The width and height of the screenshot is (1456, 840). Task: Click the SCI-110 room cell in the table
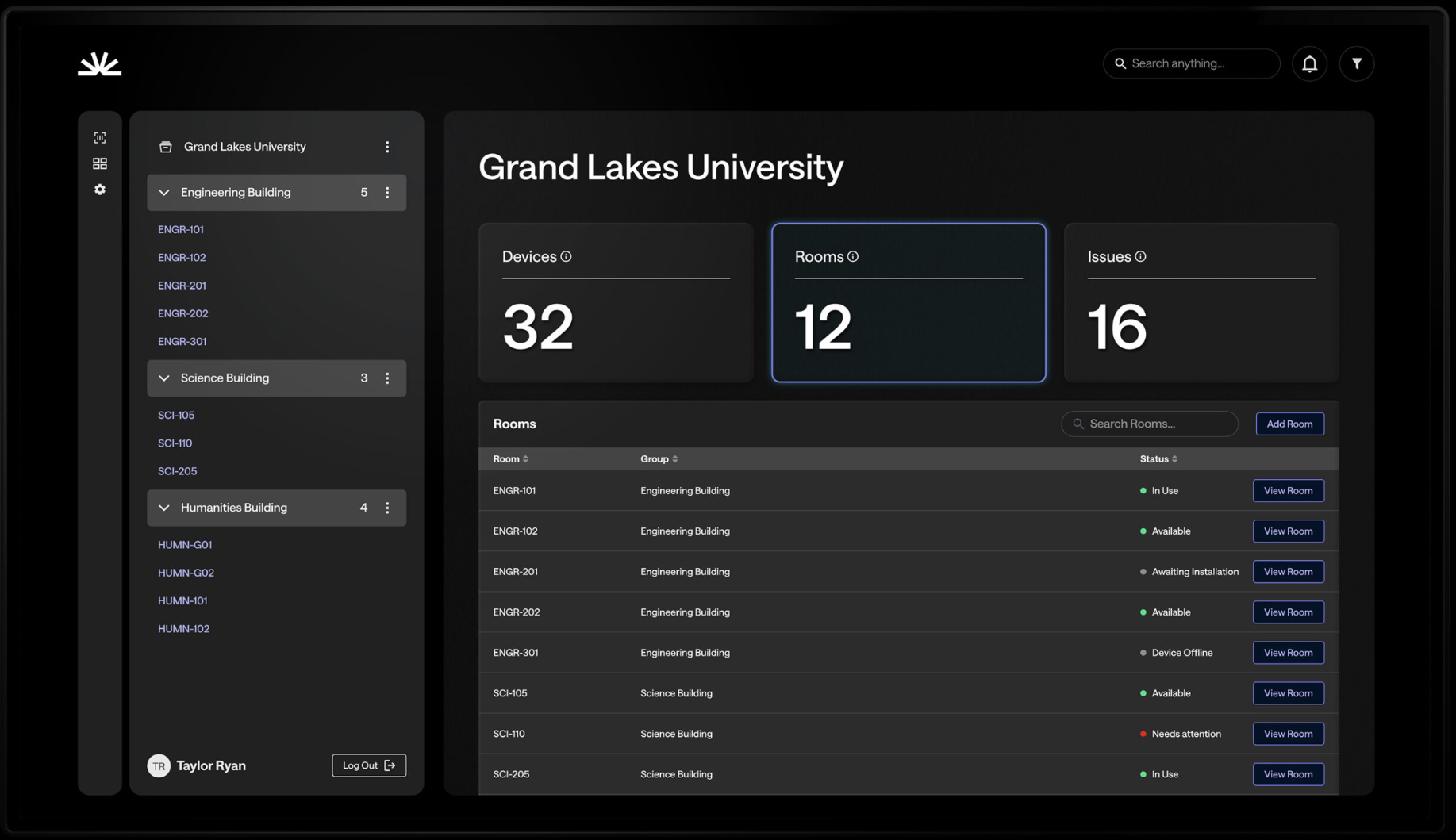(x=509, y=734)
